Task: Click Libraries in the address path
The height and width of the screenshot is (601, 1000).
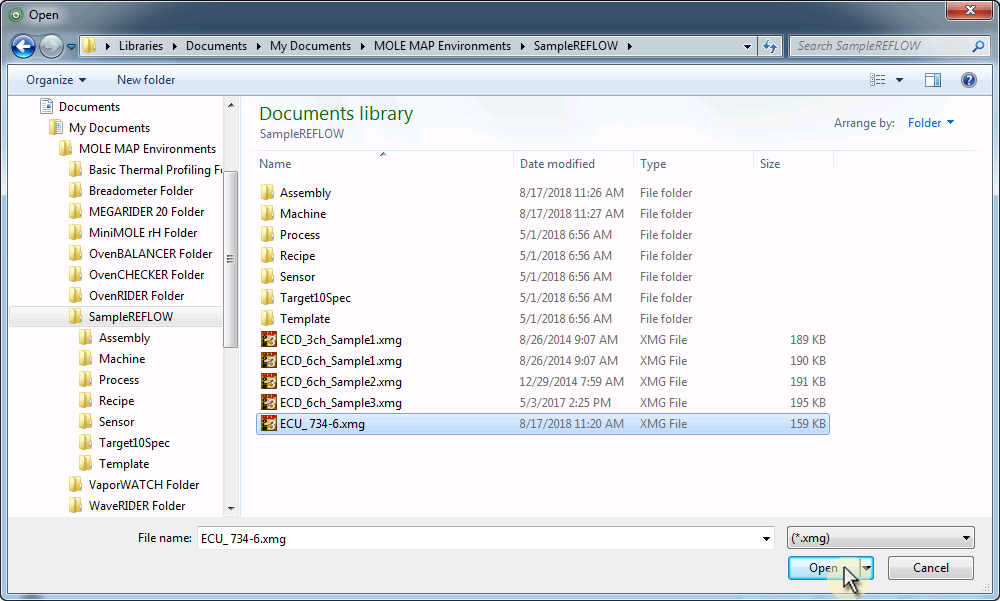Action: (141, 46)
